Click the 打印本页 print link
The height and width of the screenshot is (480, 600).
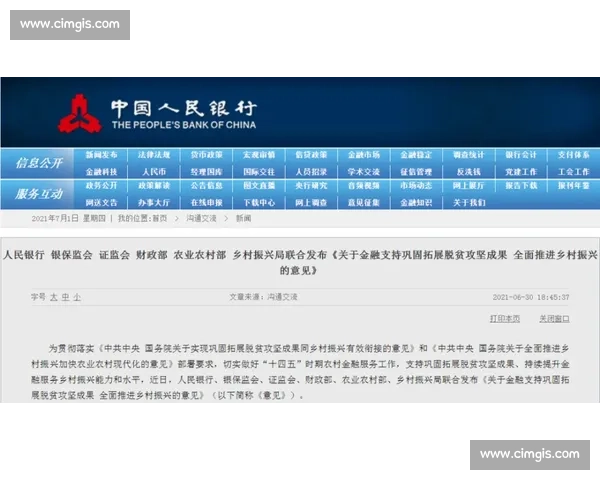point(504,318)
